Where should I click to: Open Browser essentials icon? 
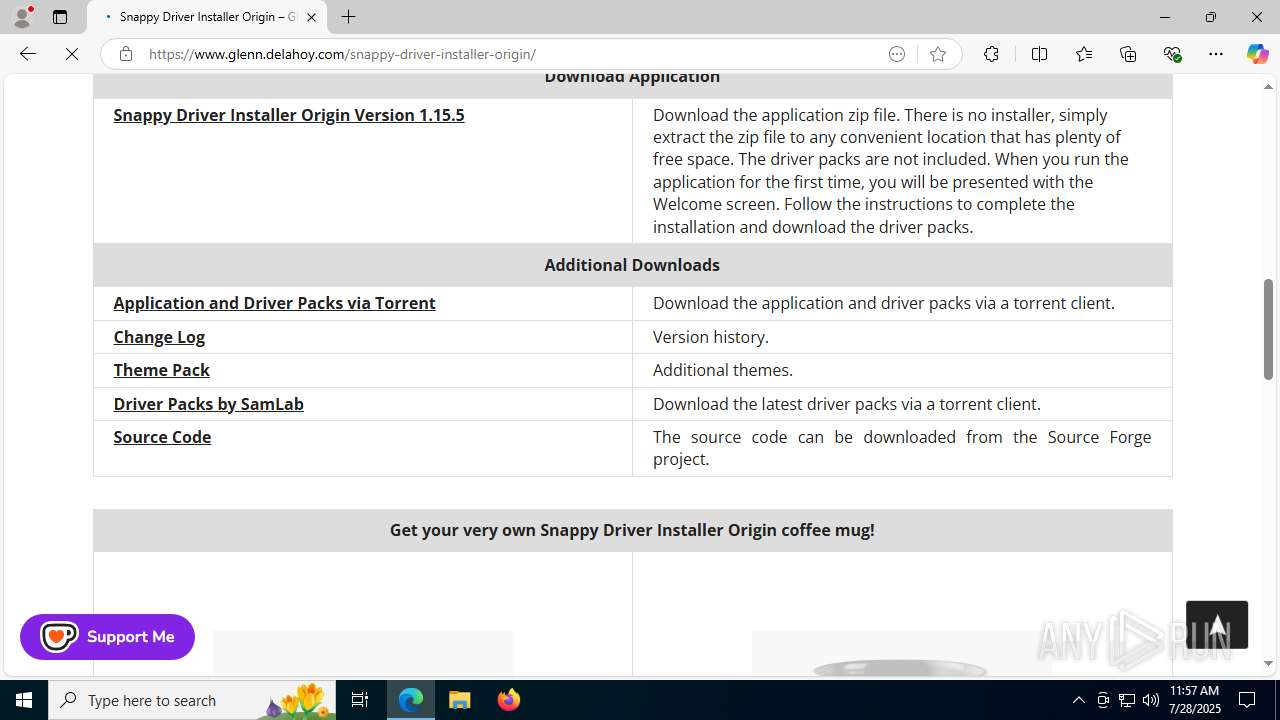pos(1172,54)
